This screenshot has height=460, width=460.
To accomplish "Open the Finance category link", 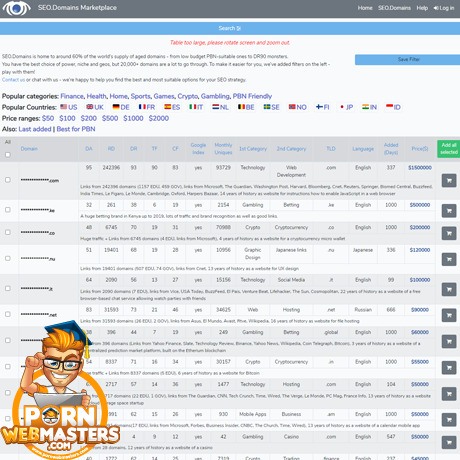I will pyautogui.click(x=72, y=96).
